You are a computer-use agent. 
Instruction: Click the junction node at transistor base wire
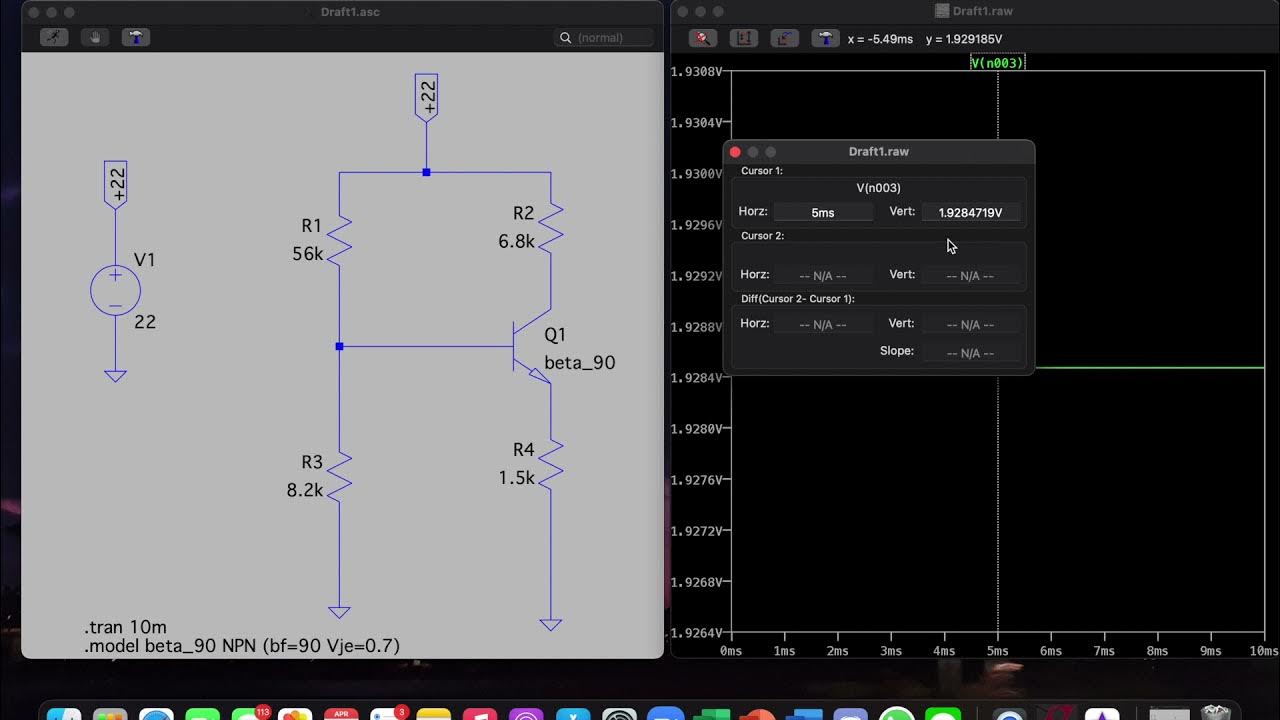pos(339,346)
